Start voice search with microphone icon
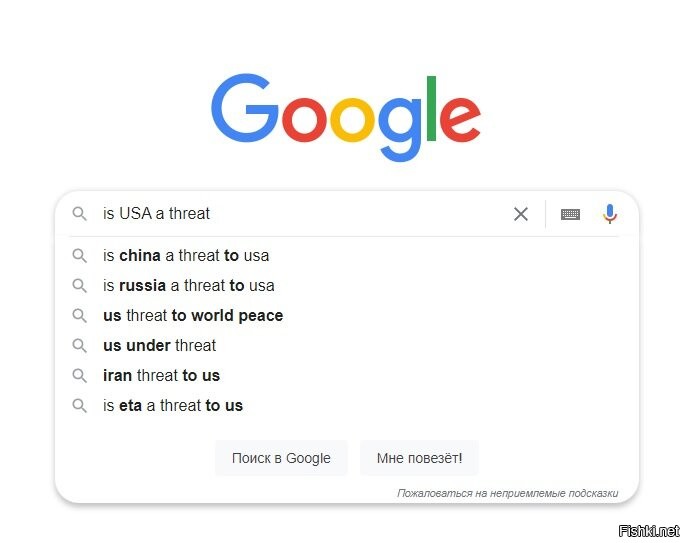 click(x=610, y=214)
